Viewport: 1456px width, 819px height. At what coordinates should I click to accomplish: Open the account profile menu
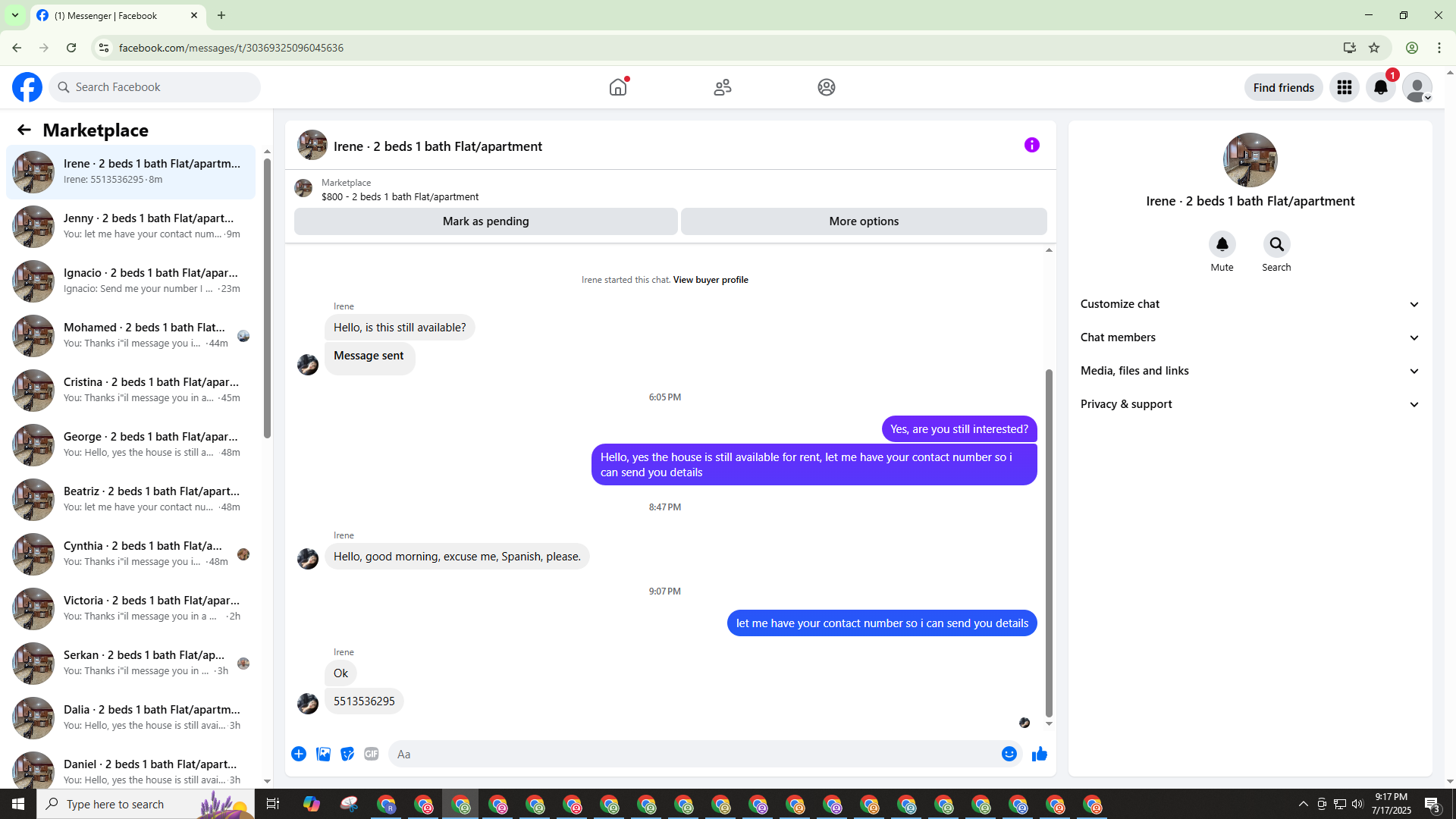coord(1417,87)
